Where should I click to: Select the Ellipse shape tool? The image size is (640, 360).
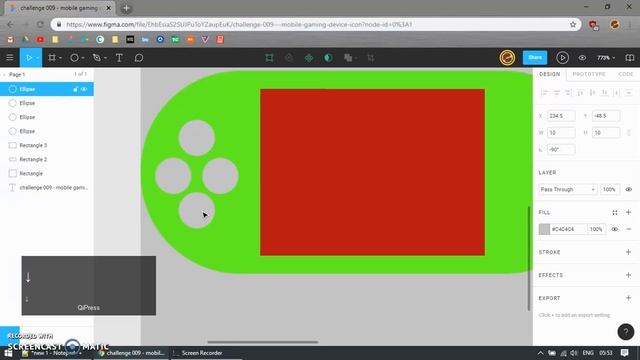74,58
